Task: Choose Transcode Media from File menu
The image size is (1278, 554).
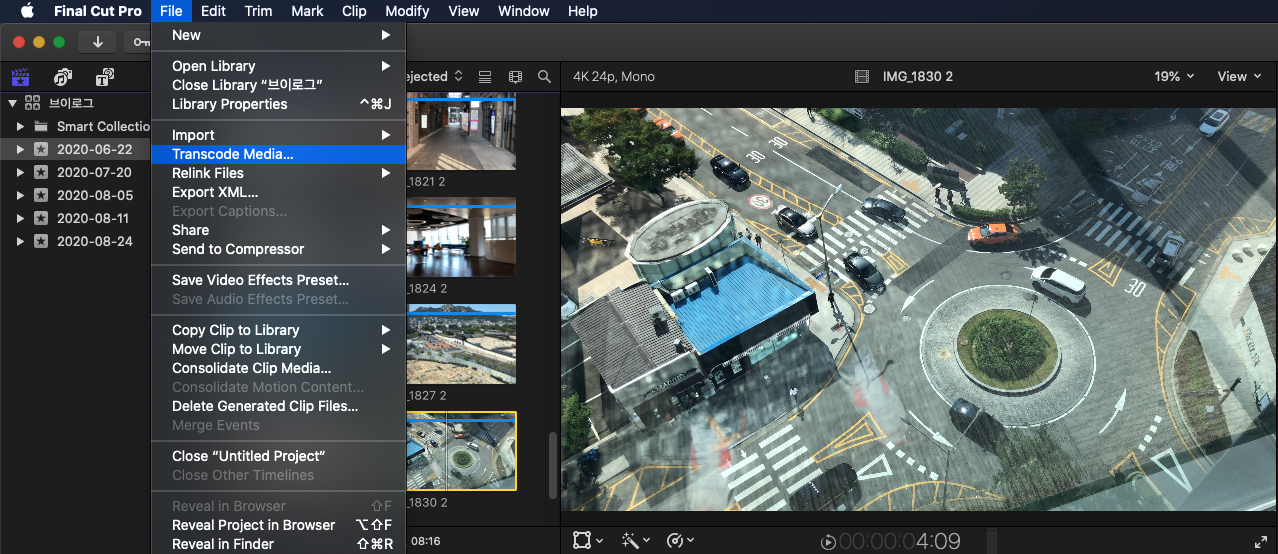Action: click(278, 154)
